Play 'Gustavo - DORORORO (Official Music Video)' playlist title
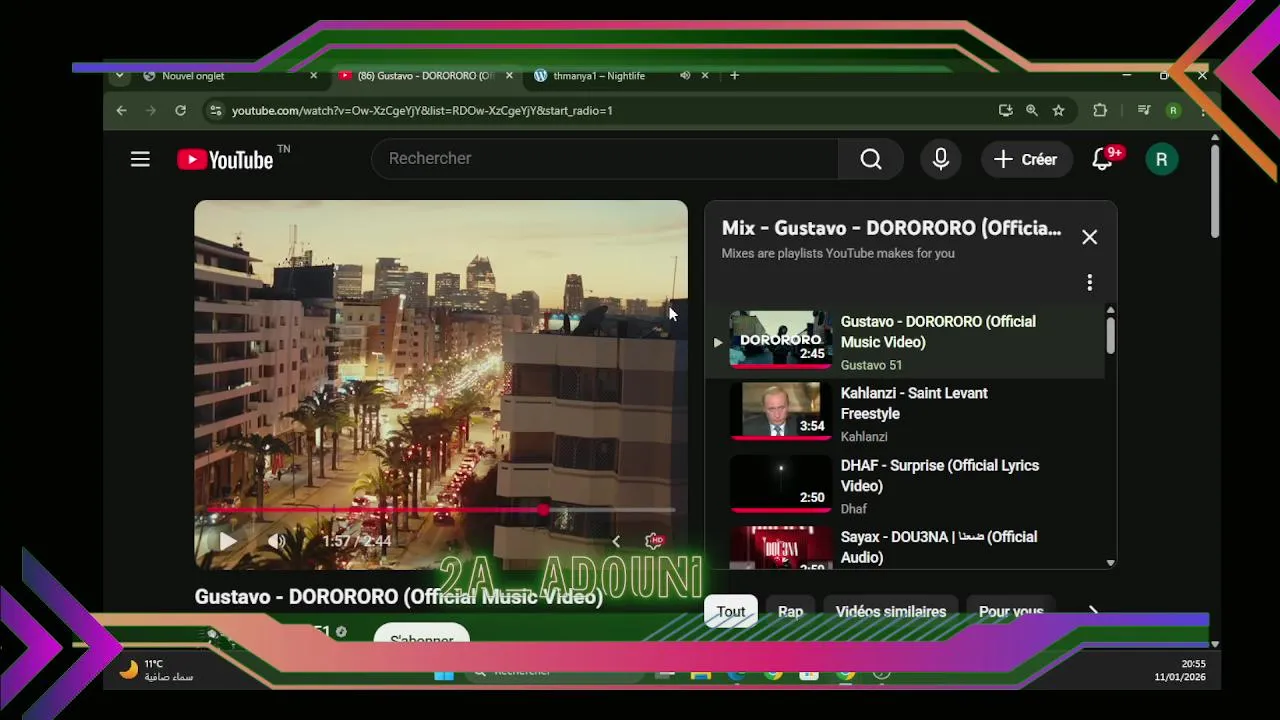The height and width of the screenshot is (720, 1280). [938, 332]
